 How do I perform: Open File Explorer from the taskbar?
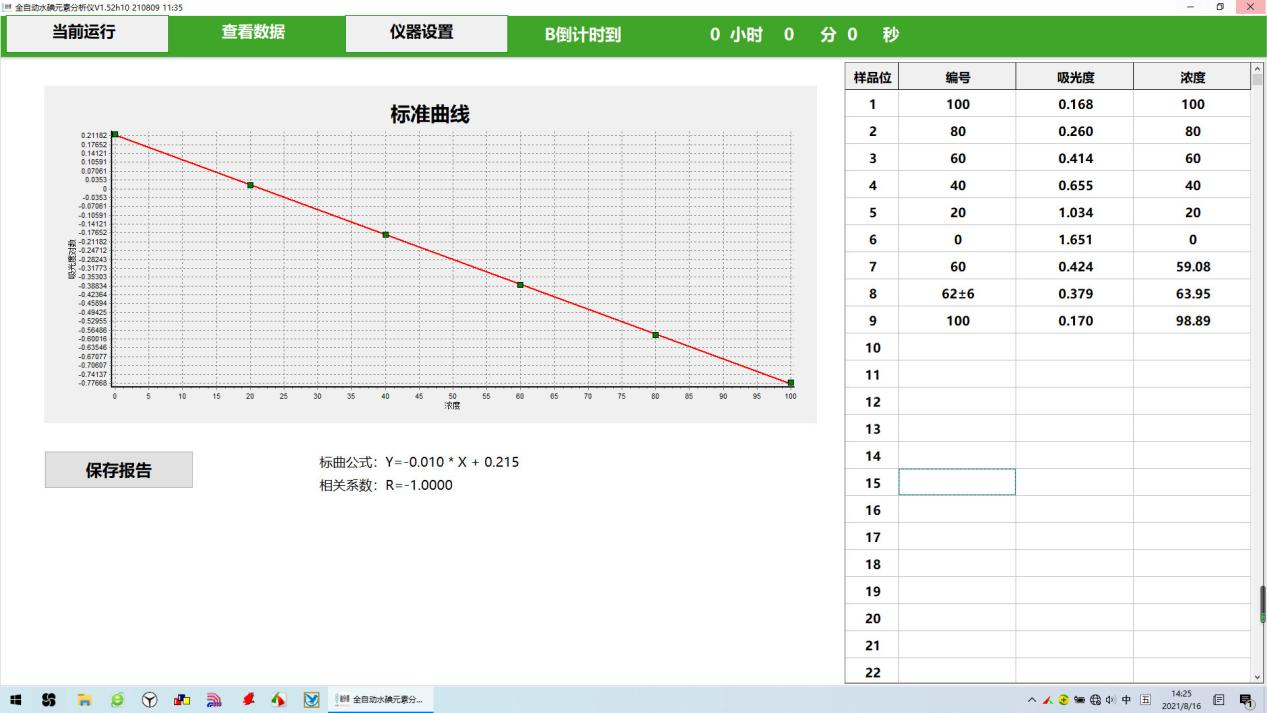(85, 699)
